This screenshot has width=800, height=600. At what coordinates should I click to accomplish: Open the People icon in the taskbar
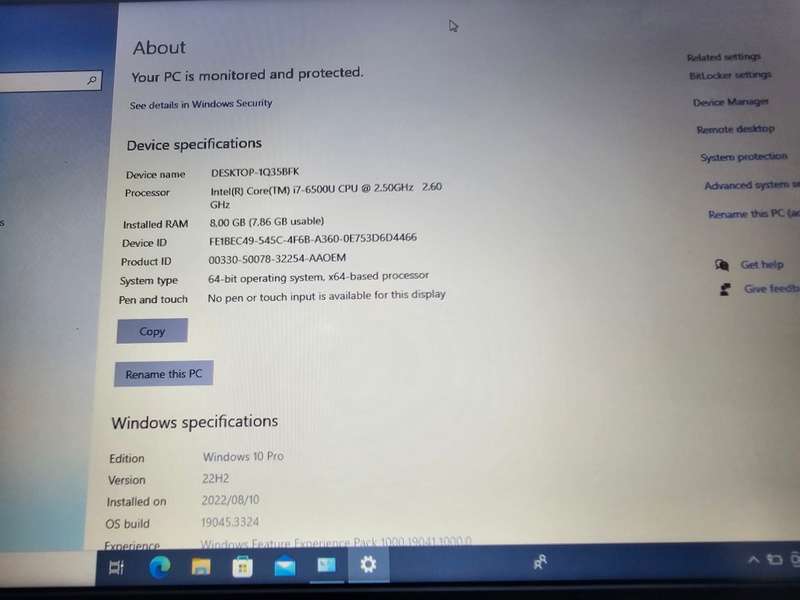[x=540, y=562]
